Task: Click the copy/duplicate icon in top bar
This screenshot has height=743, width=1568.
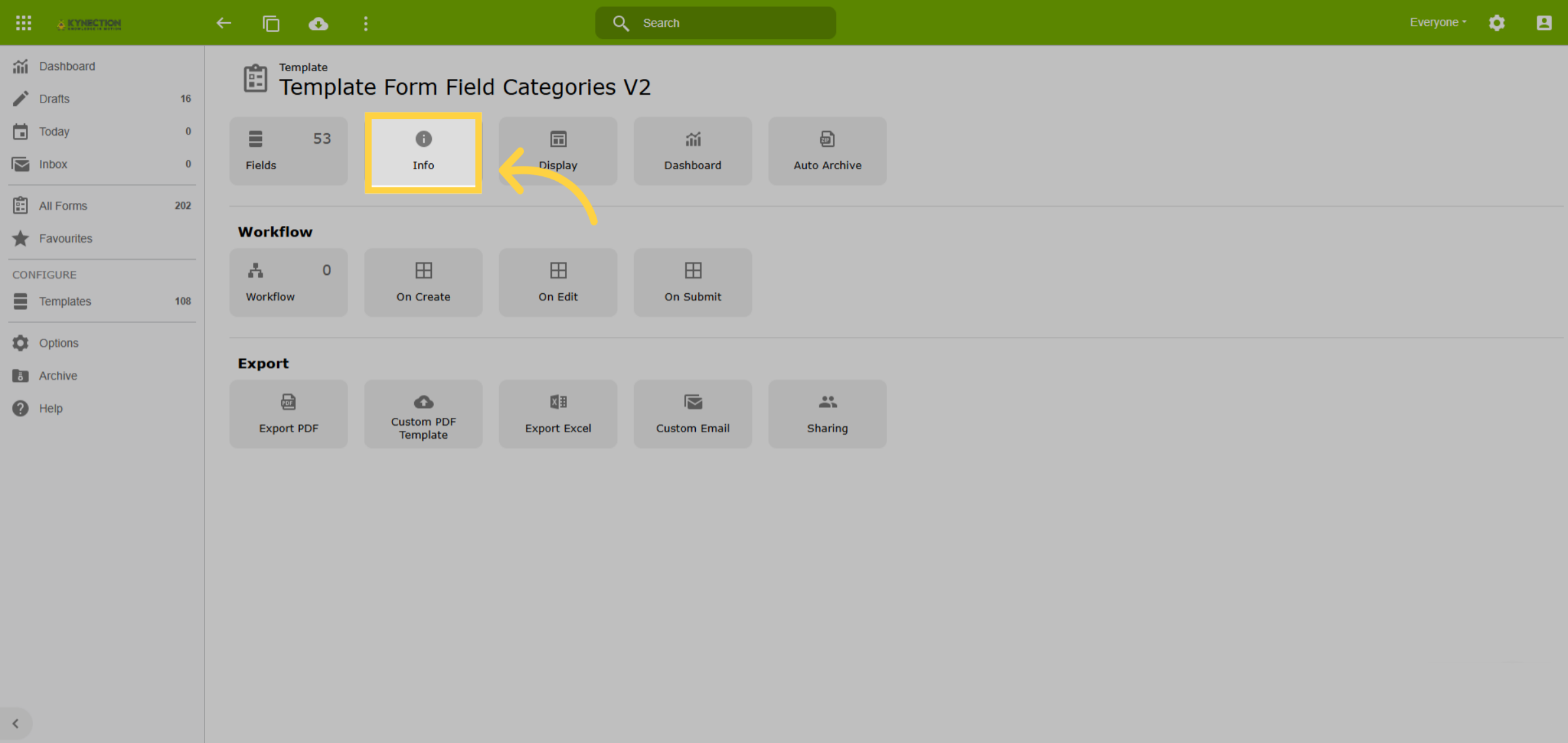Action: (271, 24)
